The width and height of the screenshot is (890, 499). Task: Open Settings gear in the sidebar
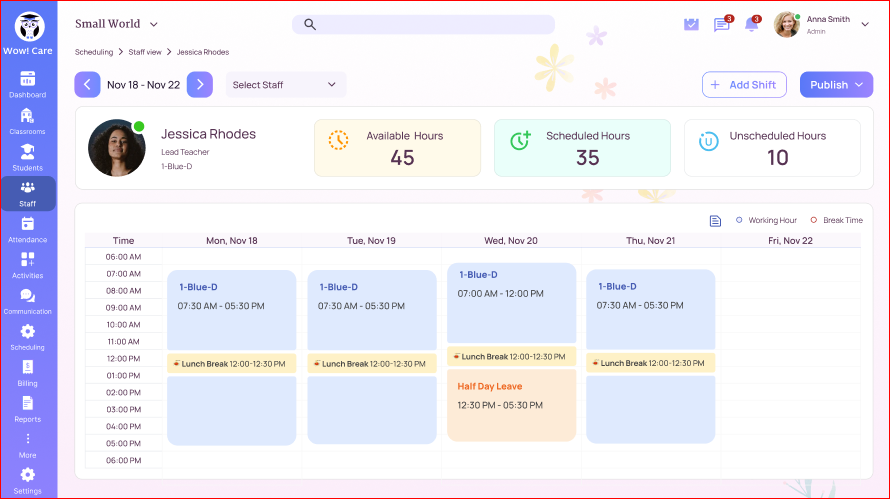point(28,479)
